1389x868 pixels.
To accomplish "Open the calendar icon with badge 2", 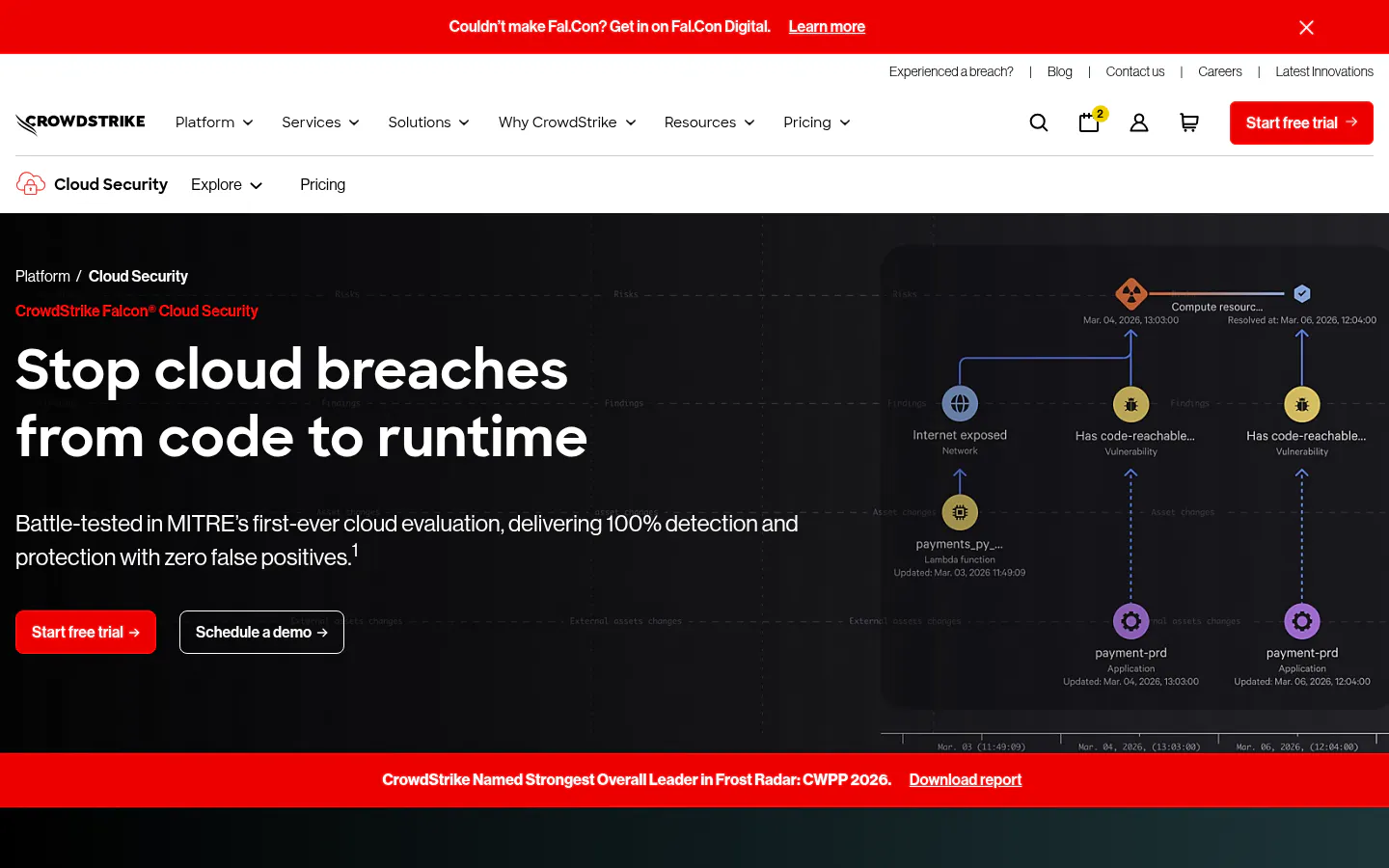I will [1091, 122].
